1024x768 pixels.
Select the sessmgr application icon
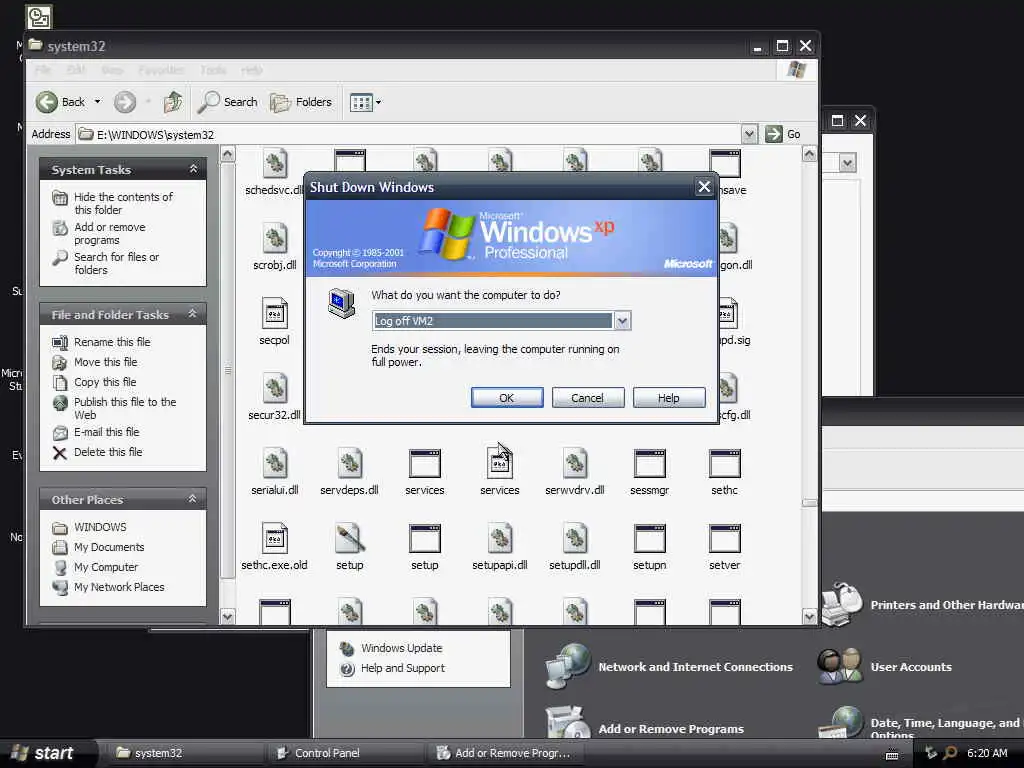click(650, 464)
